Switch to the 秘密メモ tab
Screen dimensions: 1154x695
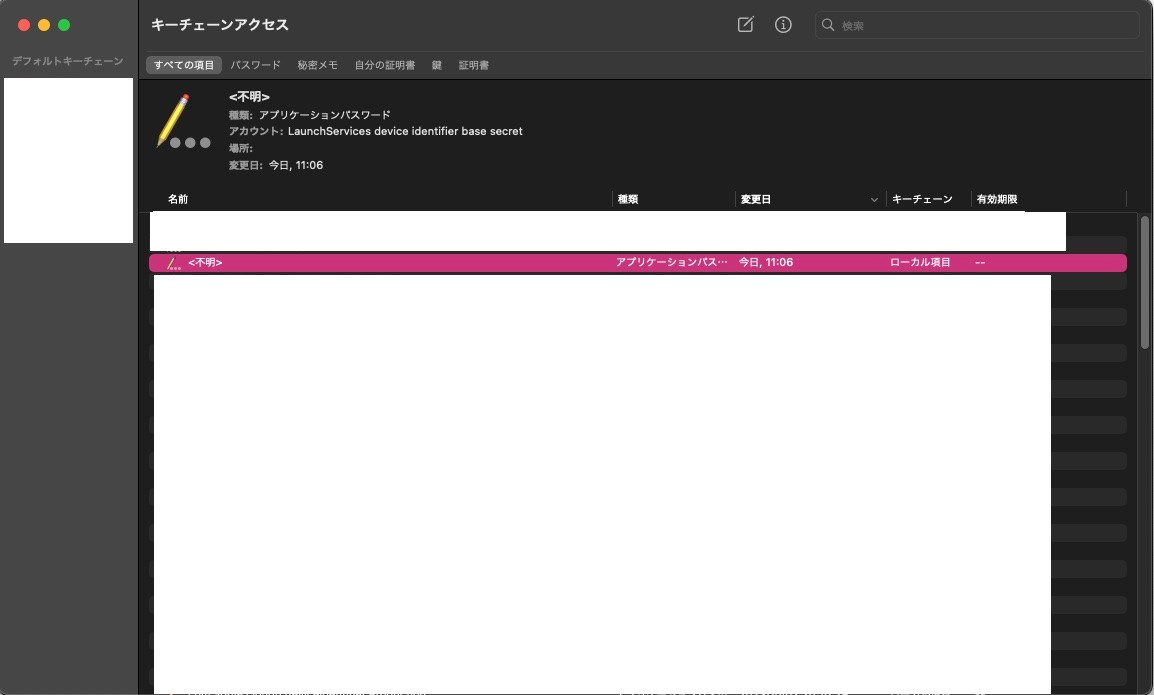(316, 65)
